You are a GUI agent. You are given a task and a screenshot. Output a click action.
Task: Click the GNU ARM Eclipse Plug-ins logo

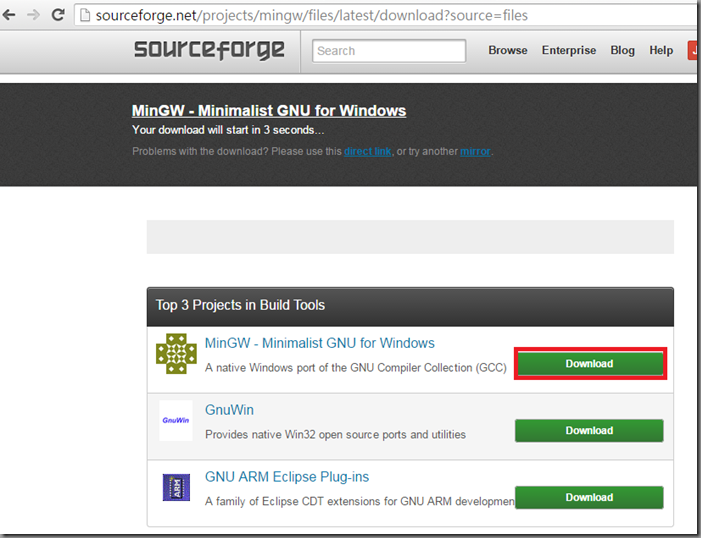pyautogui.click(x=176, y=487)
